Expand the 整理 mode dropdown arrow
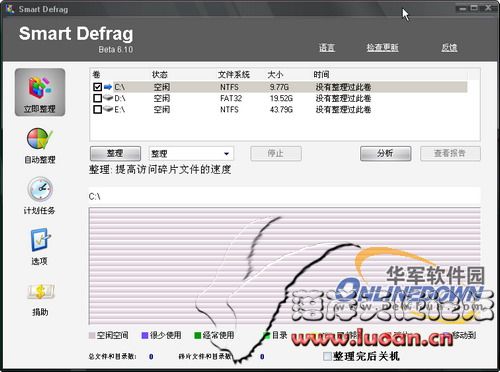Viewport: 500px width, 372px height. point(226,154)
